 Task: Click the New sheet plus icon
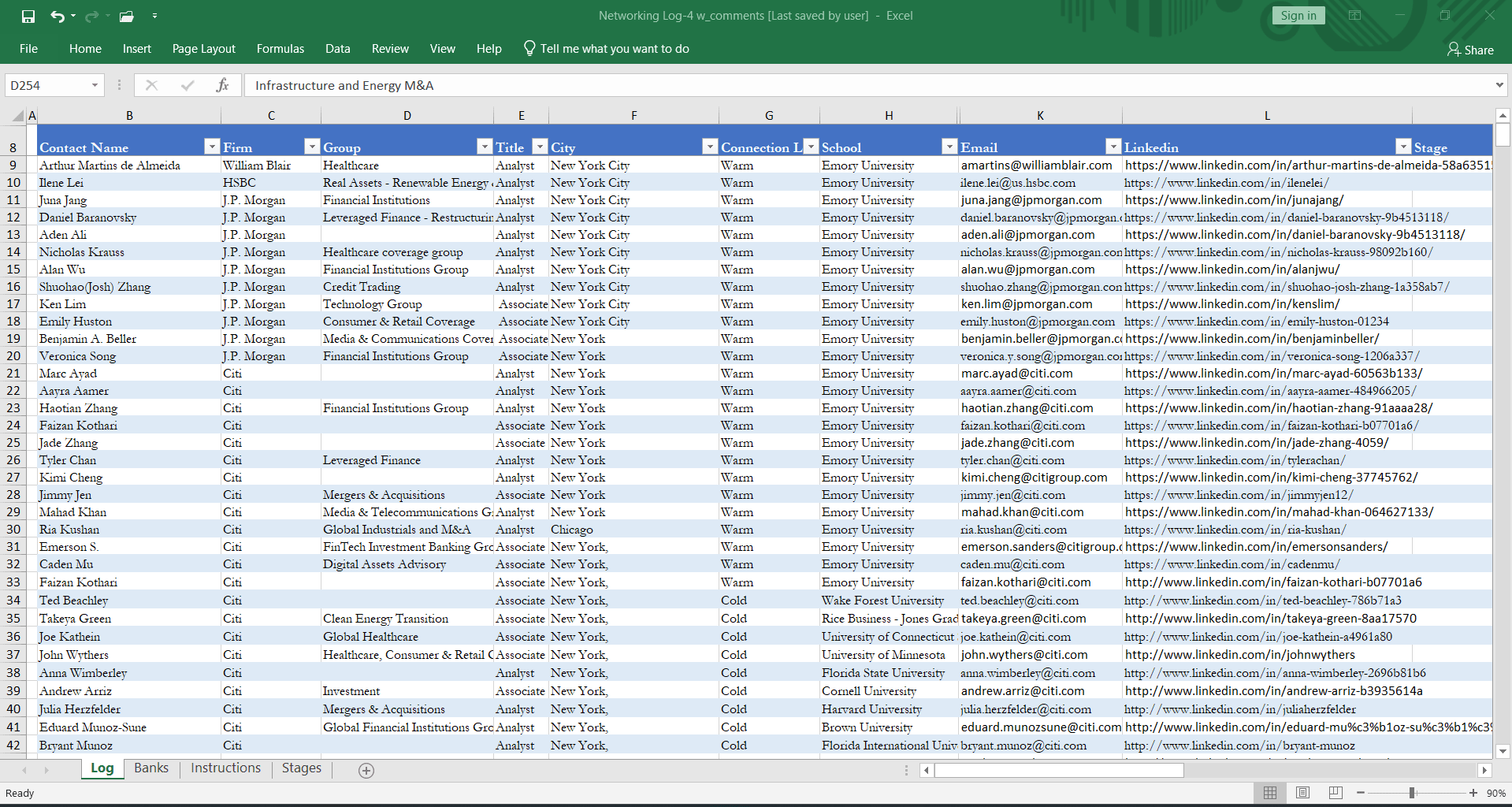(x=366, y=771)
